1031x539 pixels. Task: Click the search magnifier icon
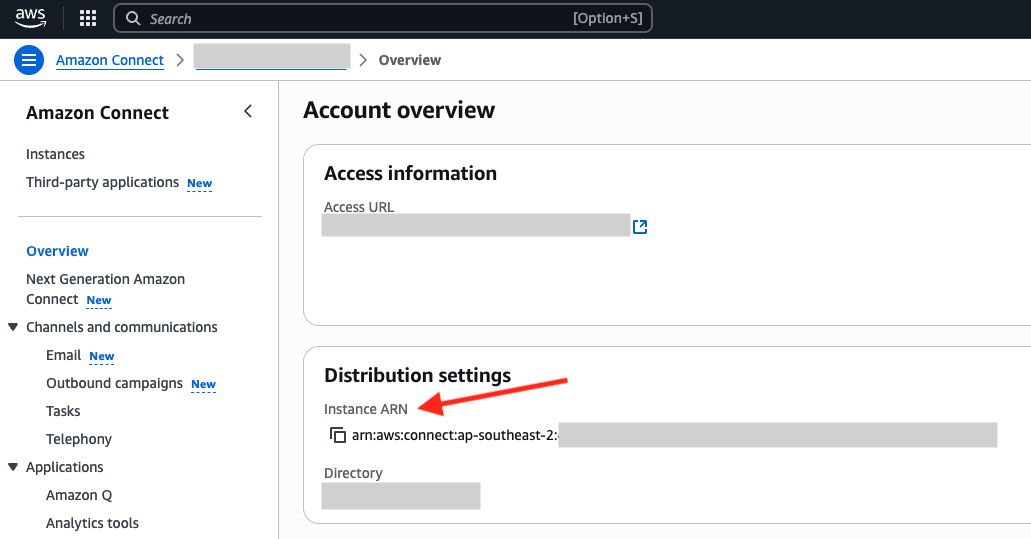pyautogui.click(x=133, y=18)
